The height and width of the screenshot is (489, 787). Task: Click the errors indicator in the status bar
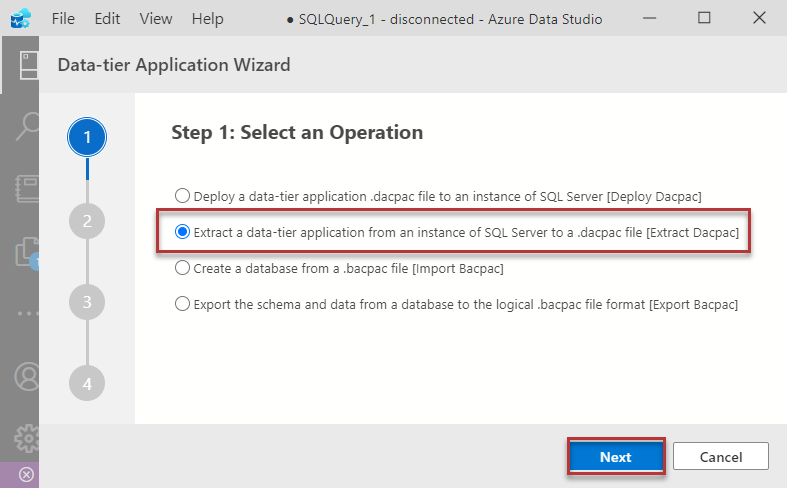(27, 475)
